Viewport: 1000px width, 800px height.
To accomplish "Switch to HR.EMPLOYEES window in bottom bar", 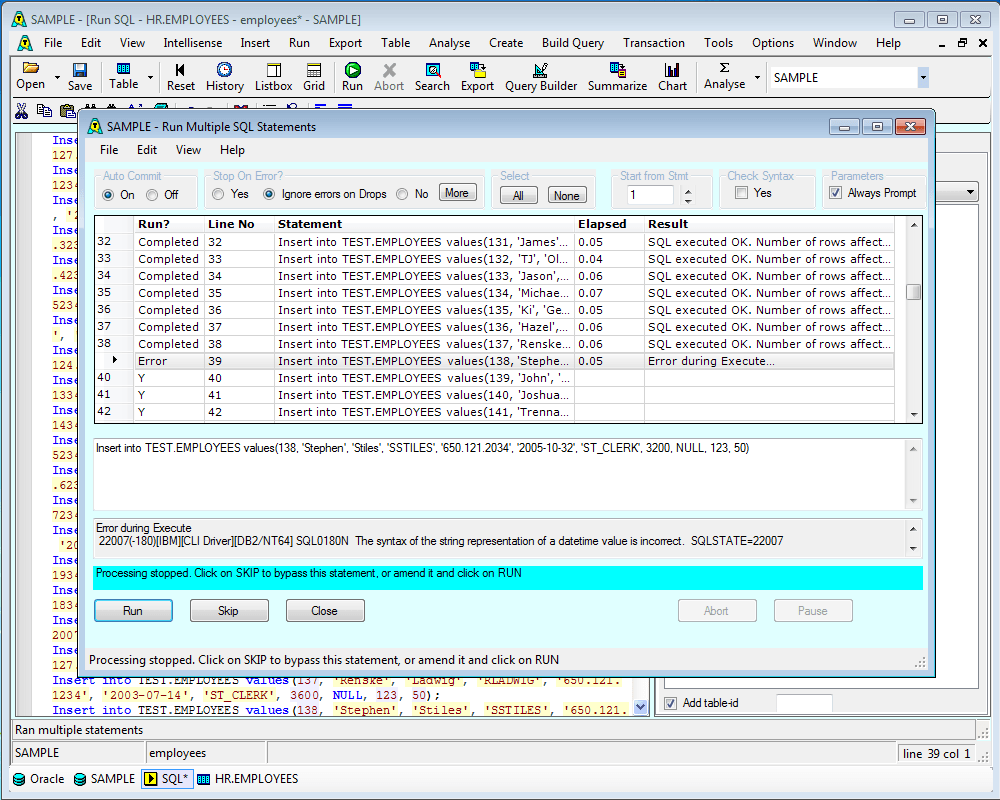I will pyautogui.click(x=248, y=779).
